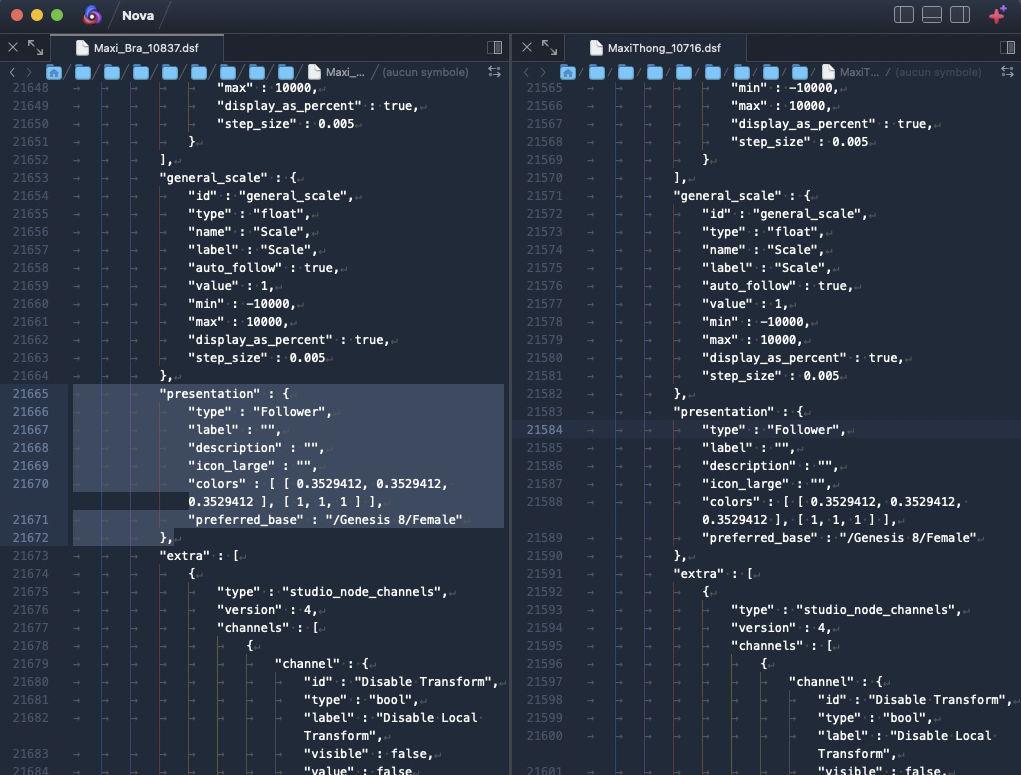
Task: Click "colors" key on left line 21670
Action: click(217, 483)
